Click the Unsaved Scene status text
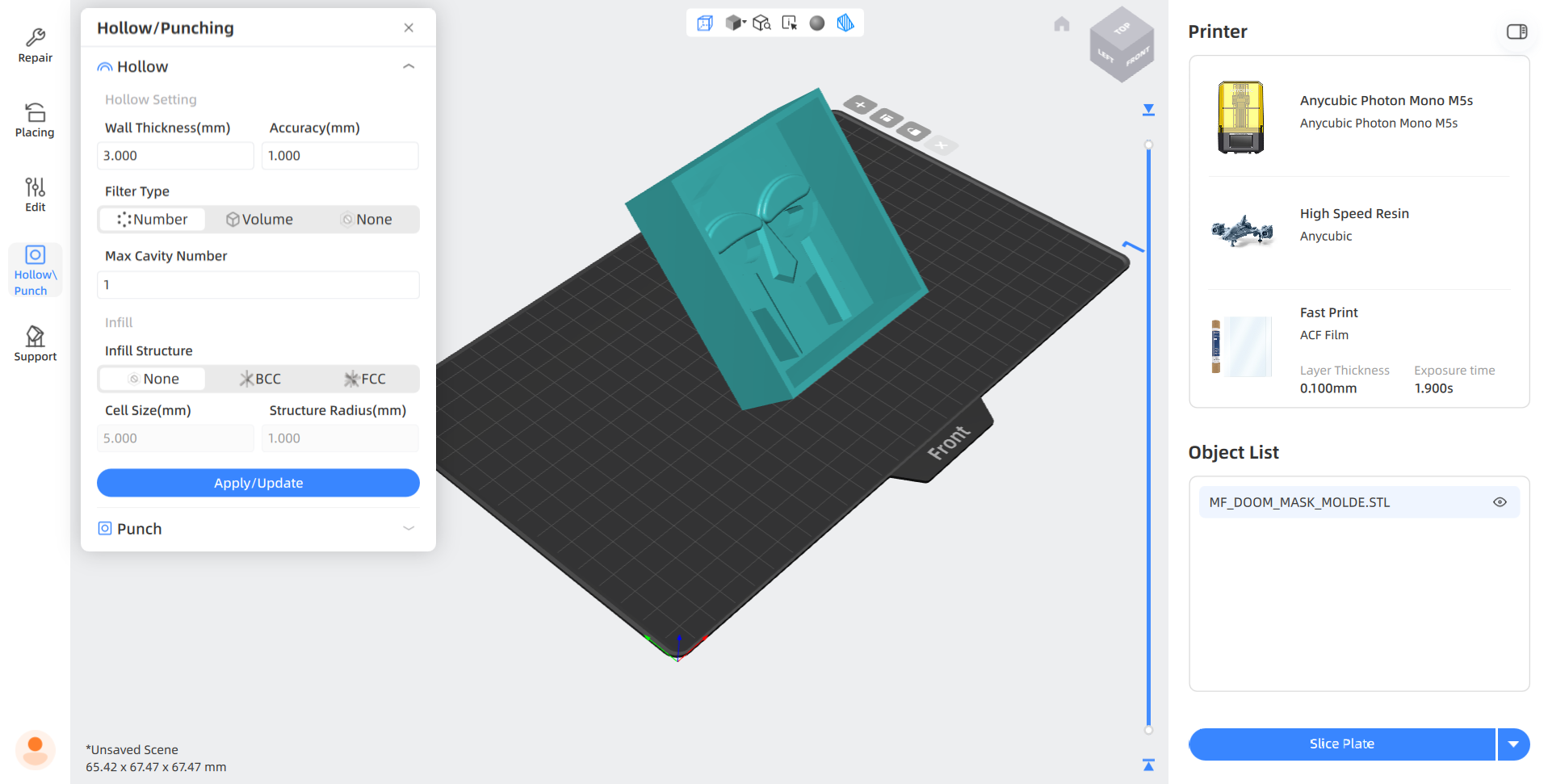Viewport: 1548px width, 784px height. [132, 750]
